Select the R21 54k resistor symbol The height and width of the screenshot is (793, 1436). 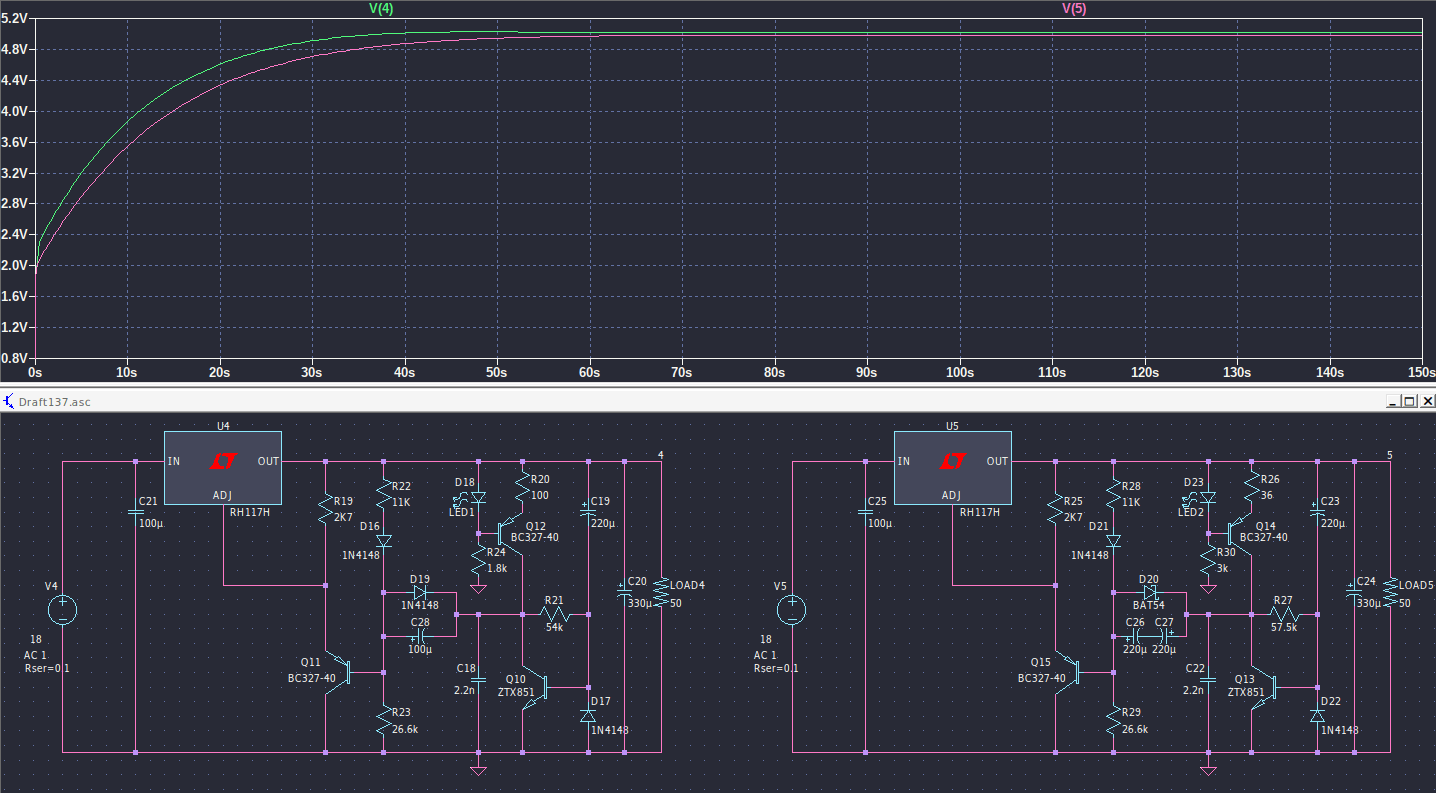tap(556, 614)
